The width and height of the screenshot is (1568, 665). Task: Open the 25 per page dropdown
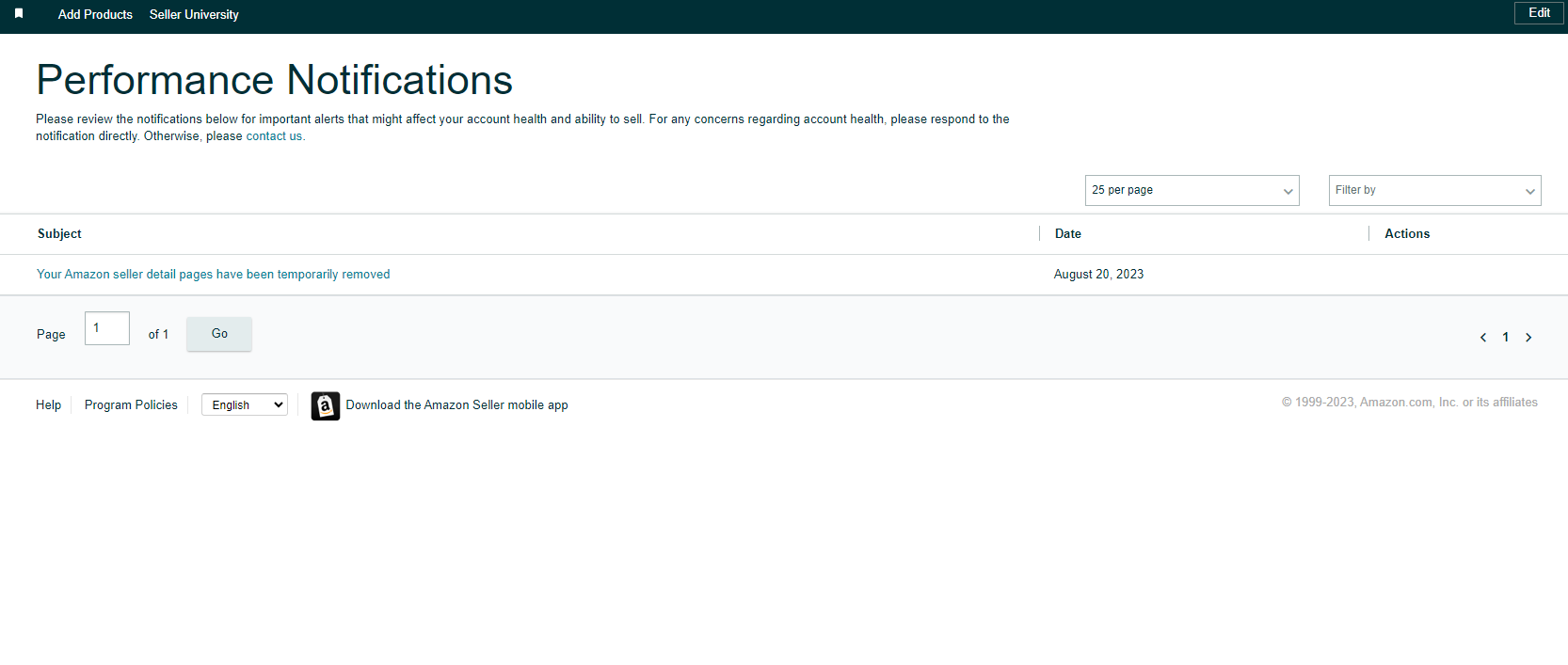coord(1192,190)
